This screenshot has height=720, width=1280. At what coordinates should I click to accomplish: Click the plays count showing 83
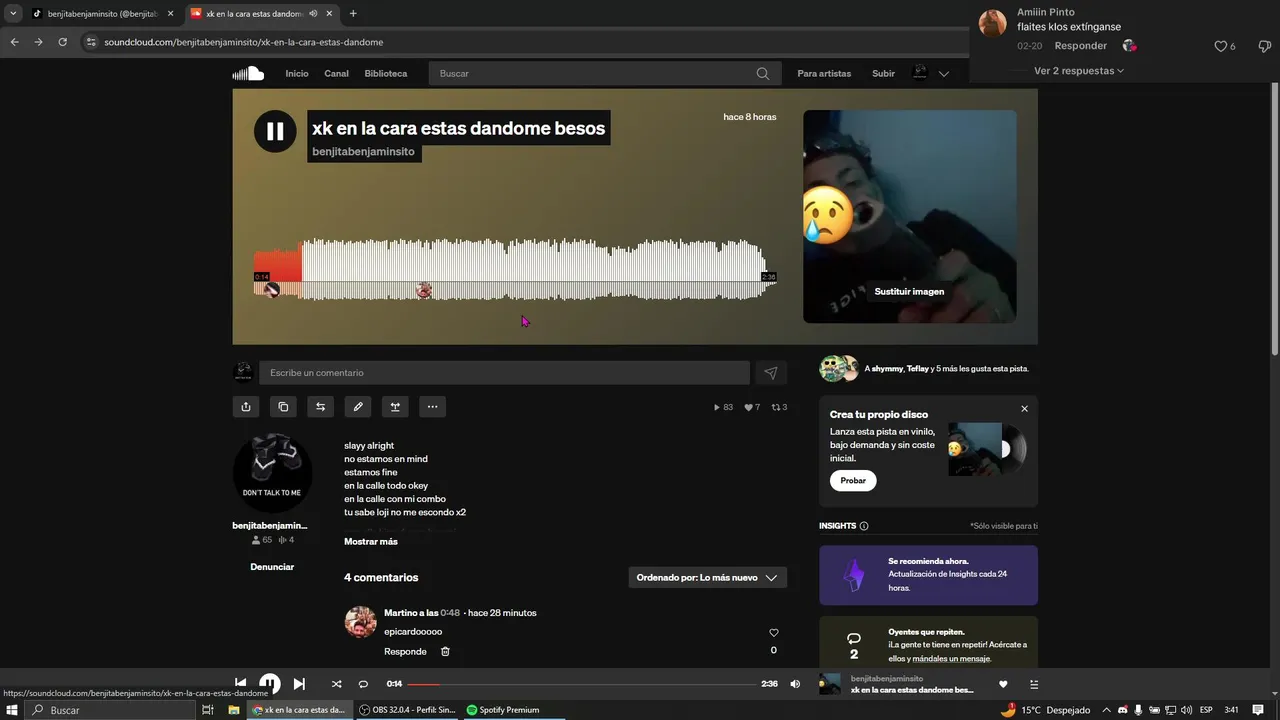(x=723, y=407)
